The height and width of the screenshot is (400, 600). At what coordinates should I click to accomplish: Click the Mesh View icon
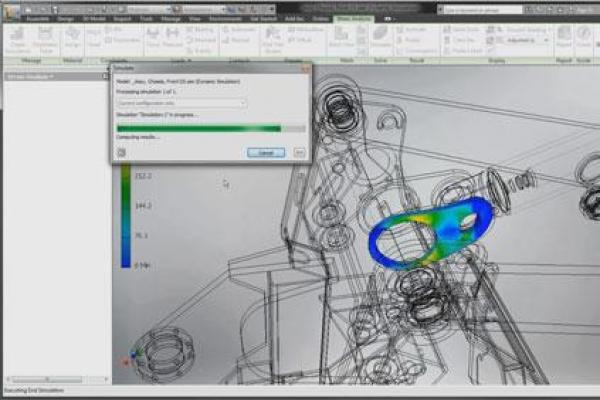pyautogui.click(x=340, y=41)
